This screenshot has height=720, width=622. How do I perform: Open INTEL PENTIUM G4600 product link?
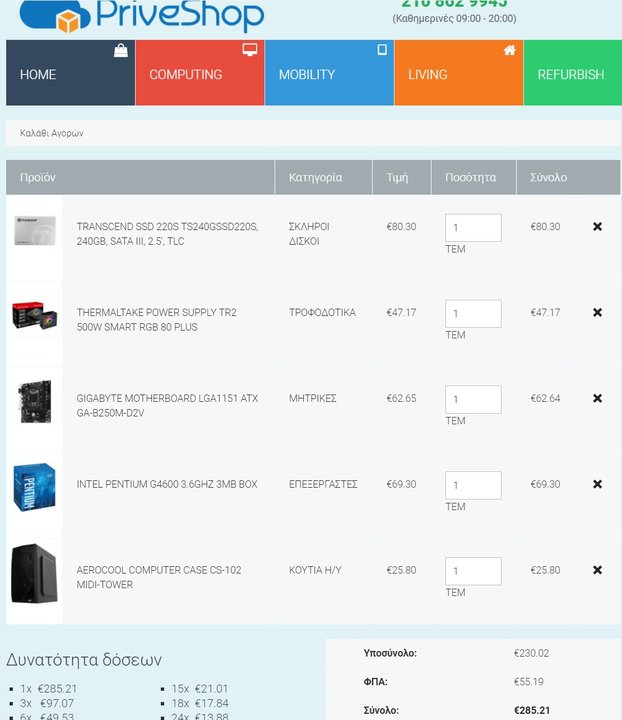167,484
